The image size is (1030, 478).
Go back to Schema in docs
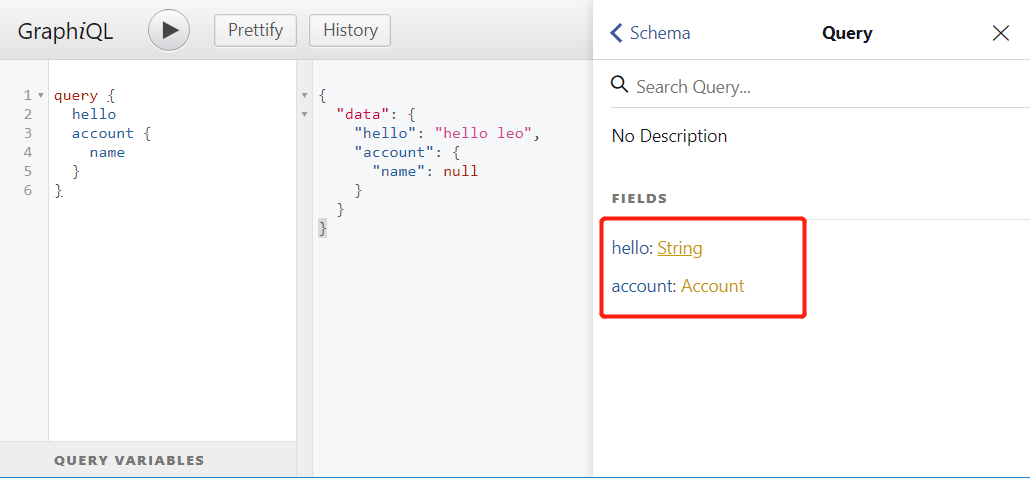coord(650,33)
